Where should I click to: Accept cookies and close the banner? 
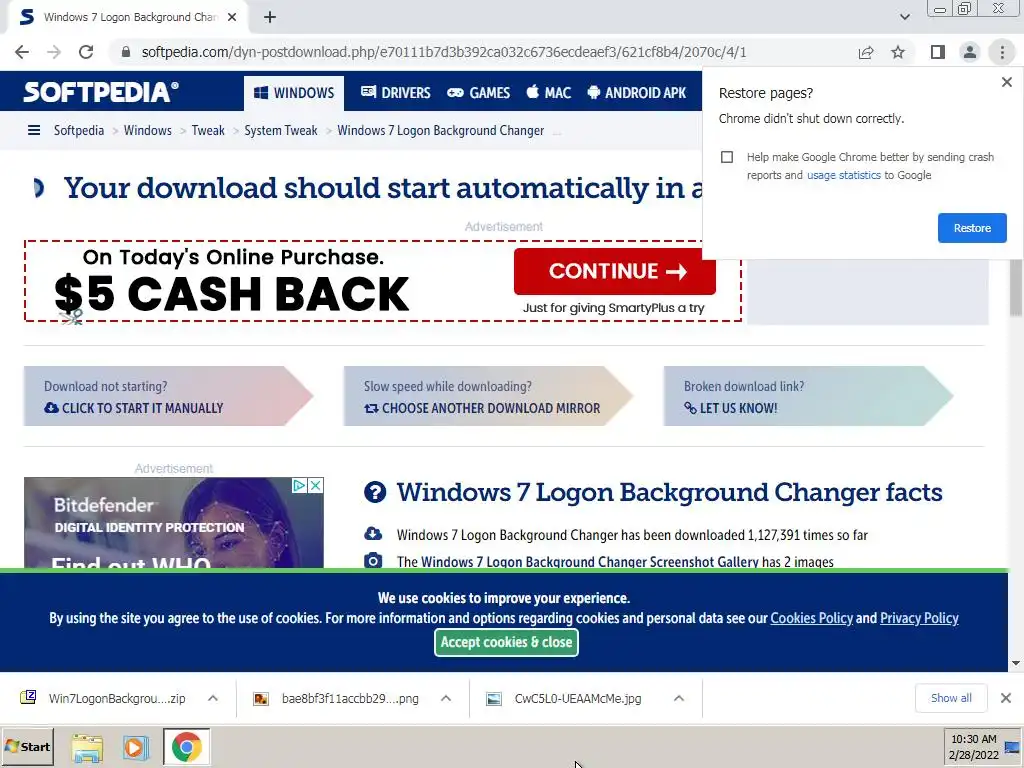(x=506, y=643)
